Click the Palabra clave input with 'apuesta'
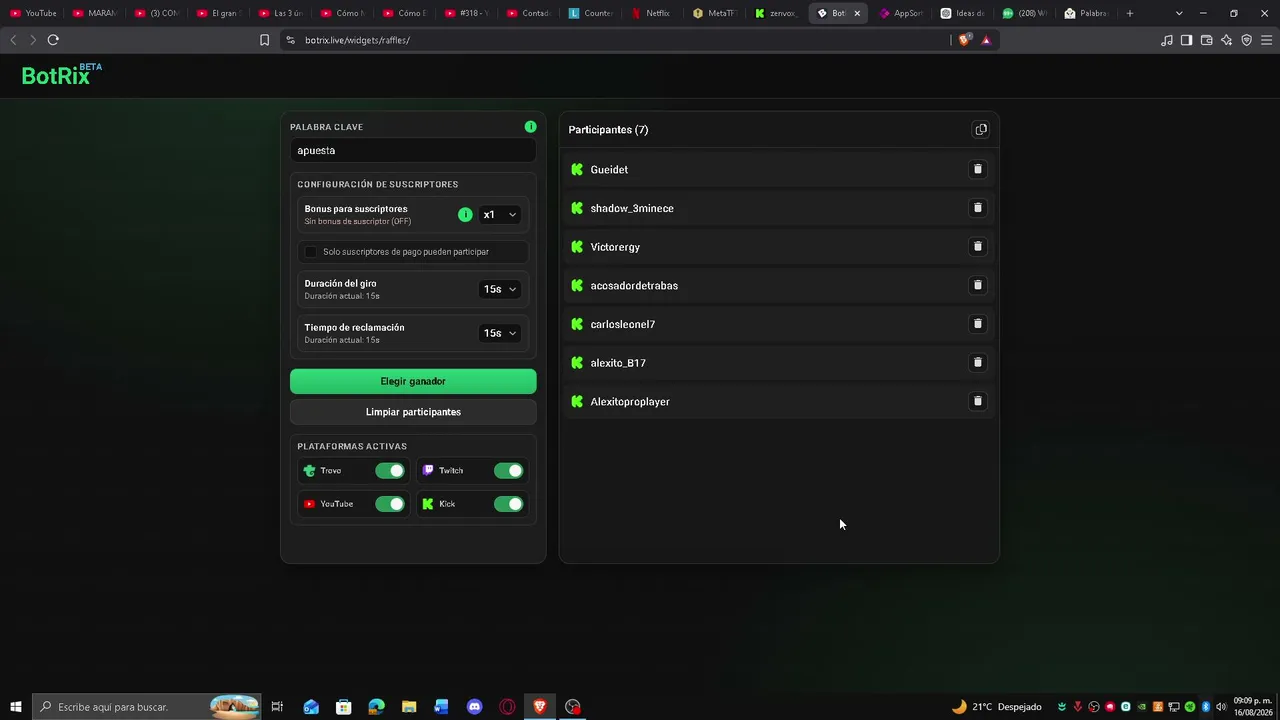This screenshot has height=720, width=1280. (413, 150)
